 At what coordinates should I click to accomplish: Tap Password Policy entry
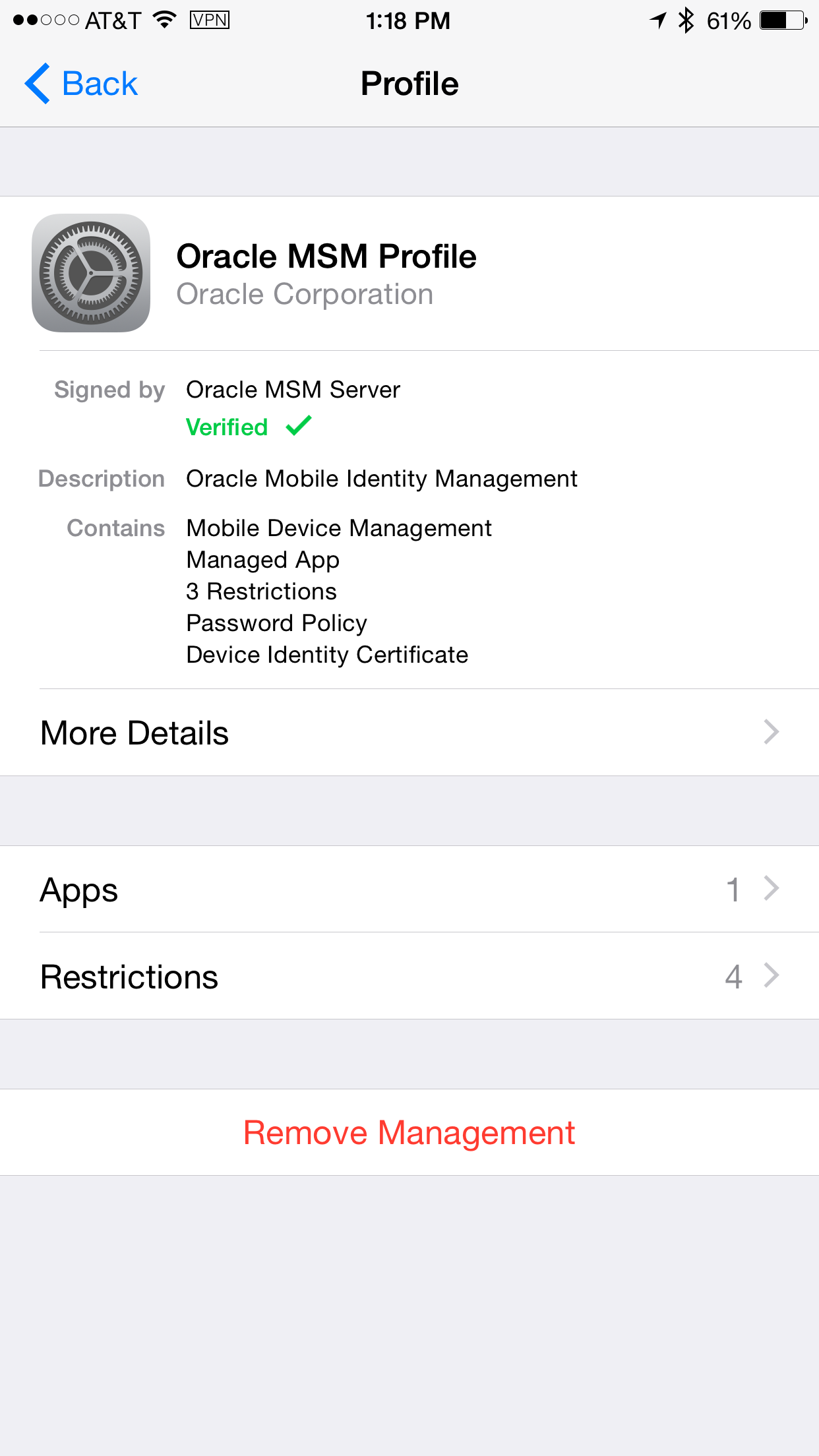click(277, 623)
